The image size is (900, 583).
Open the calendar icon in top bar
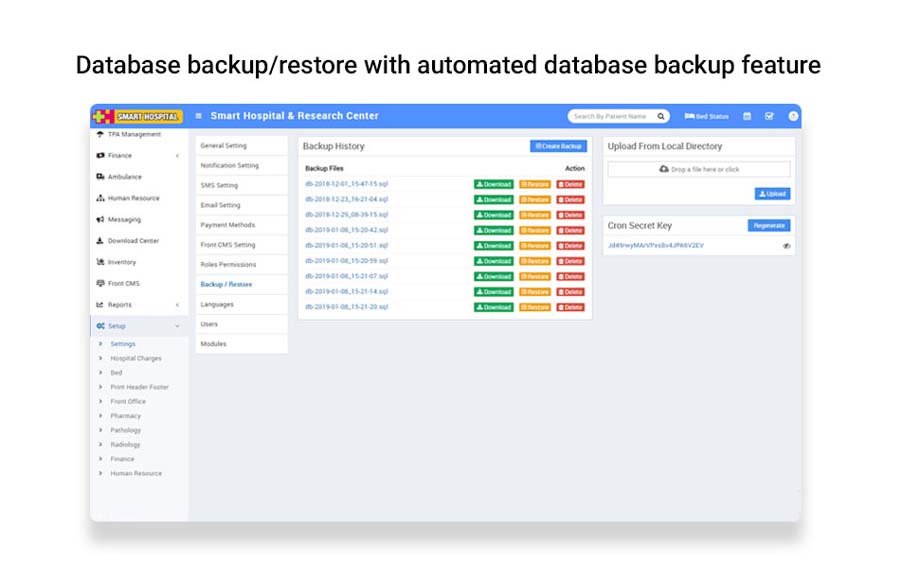(747, 116)
